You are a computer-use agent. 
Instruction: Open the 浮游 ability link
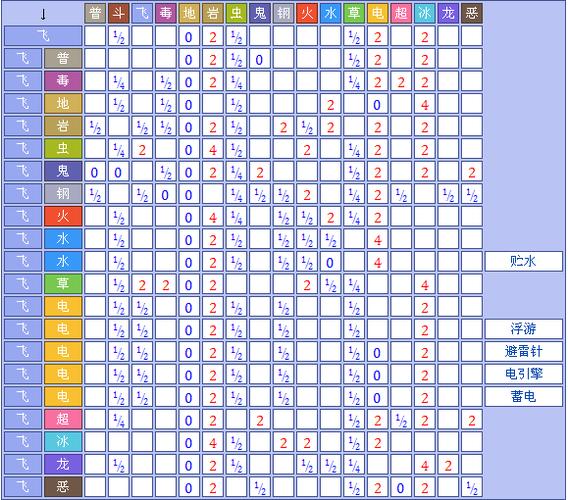click(x=523, y=329)
